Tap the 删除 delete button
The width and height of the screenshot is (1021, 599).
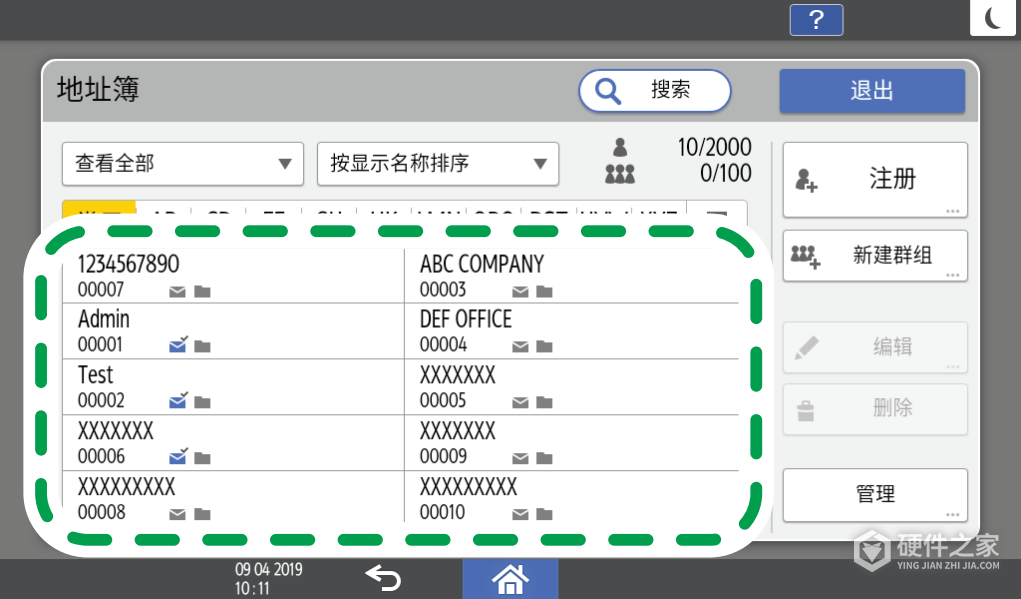874,410
